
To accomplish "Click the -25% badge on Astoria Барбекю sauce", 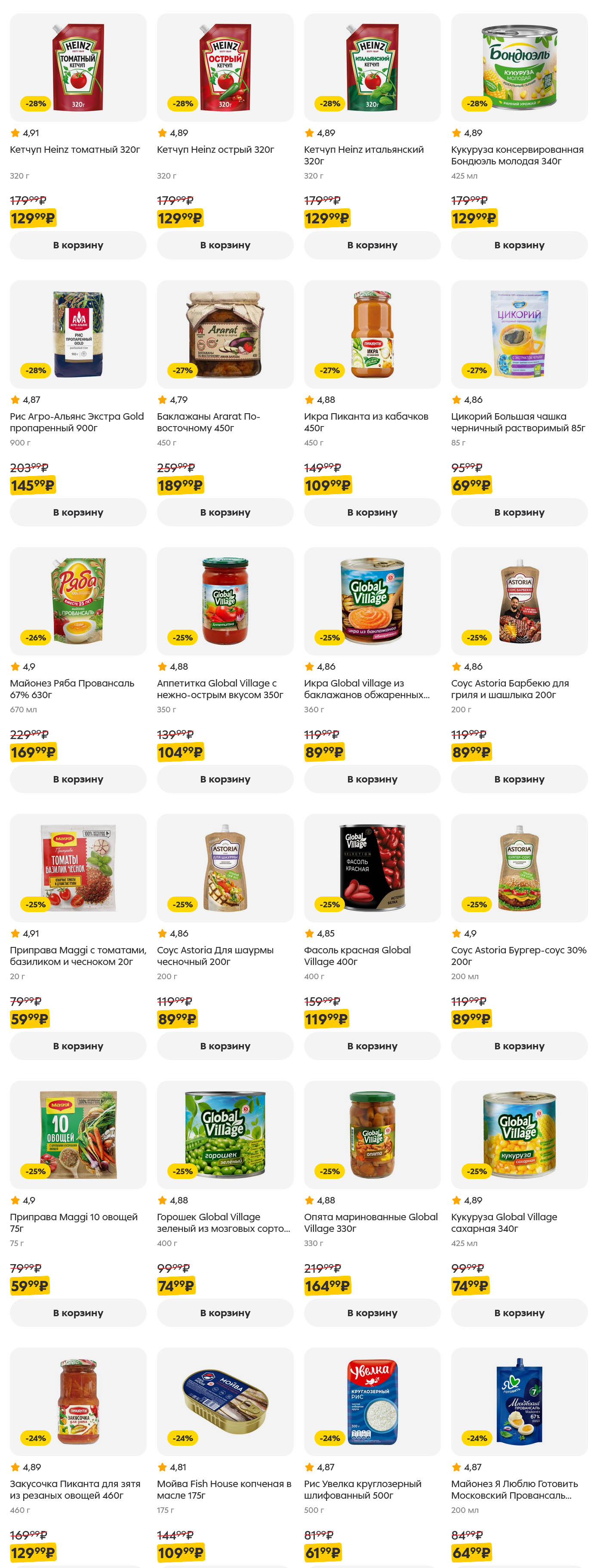I will 477,637.
